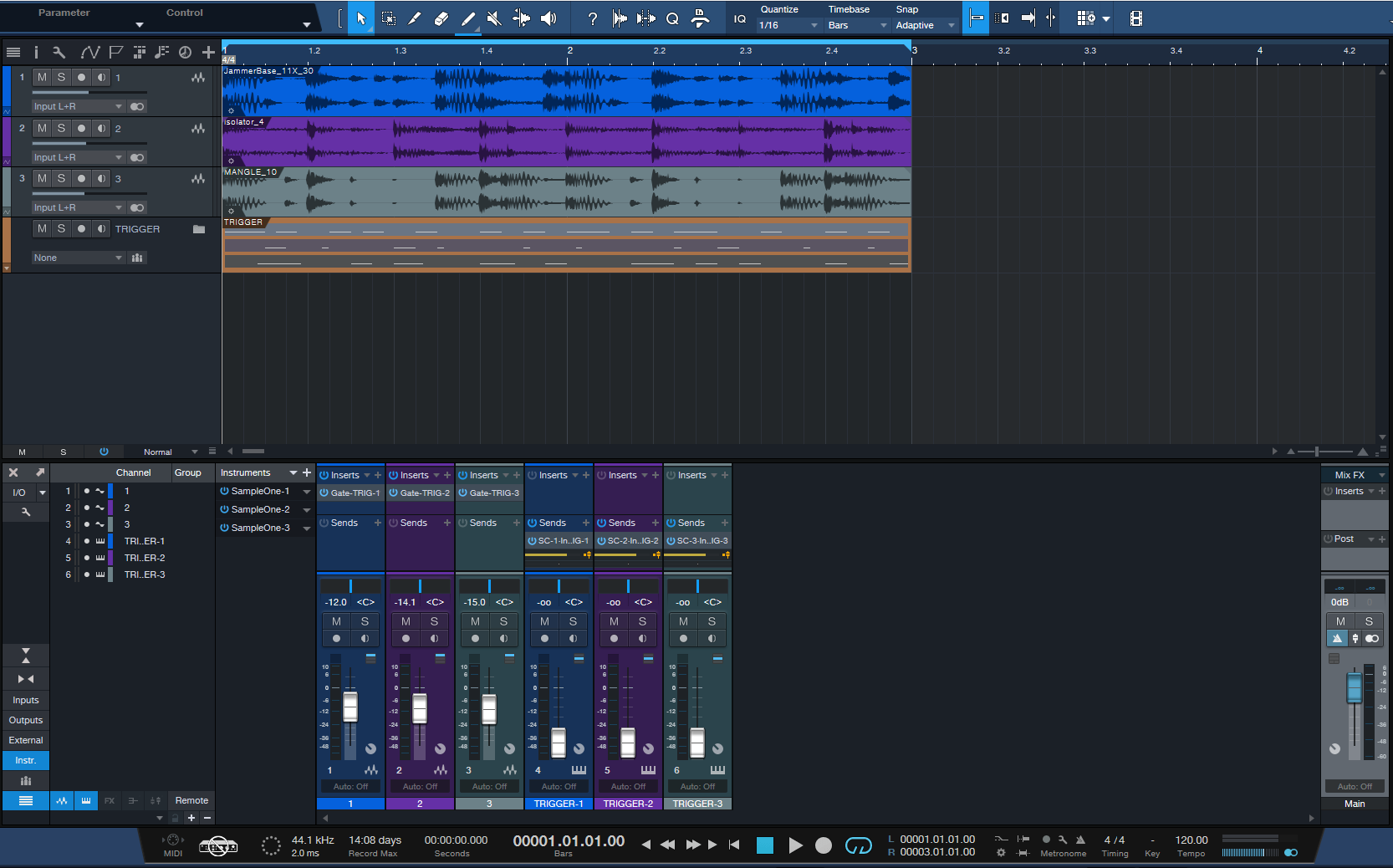The image size is (1393, 868).
Task: Select the Mute tool in the toolbar
Action: tap(494, 18)
